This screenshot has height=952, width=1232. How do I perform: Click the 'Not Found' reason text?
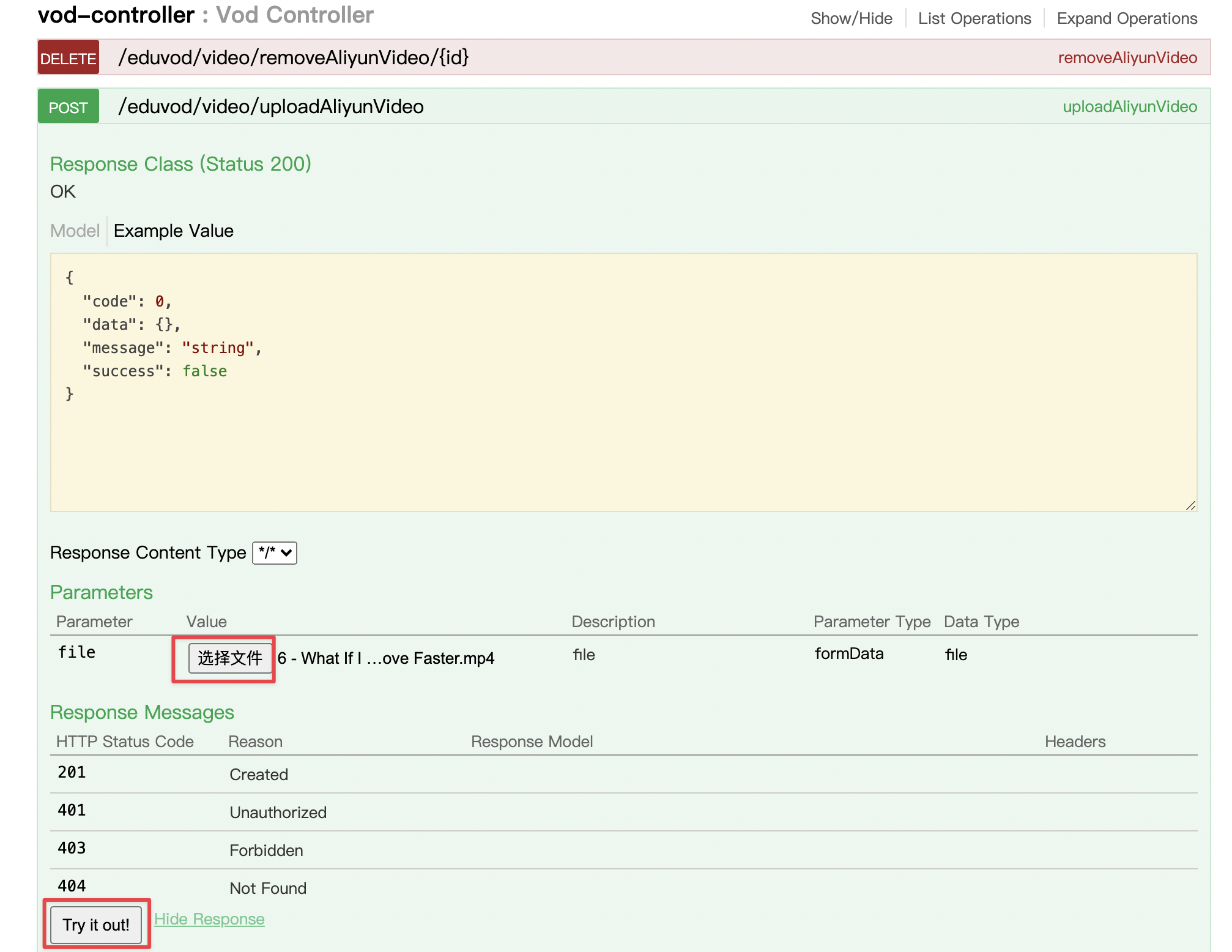(x=268, y=888)
